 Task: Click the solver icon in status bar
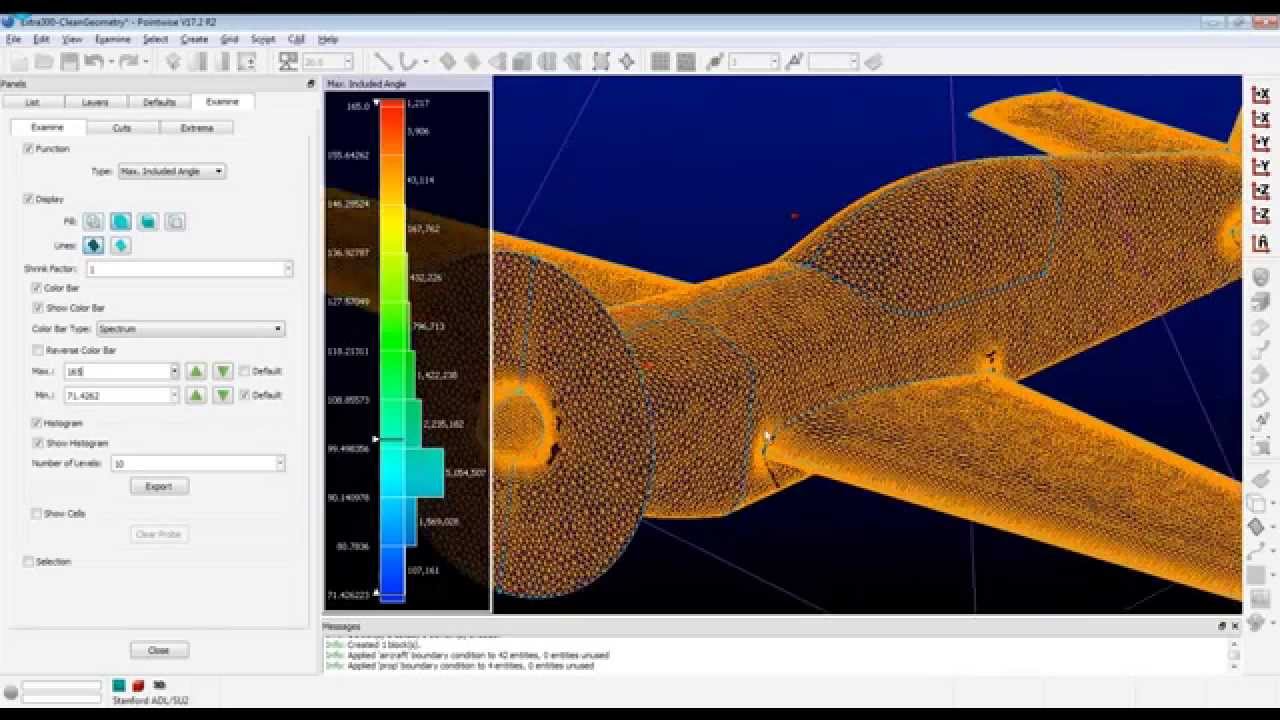click(119, 686)
